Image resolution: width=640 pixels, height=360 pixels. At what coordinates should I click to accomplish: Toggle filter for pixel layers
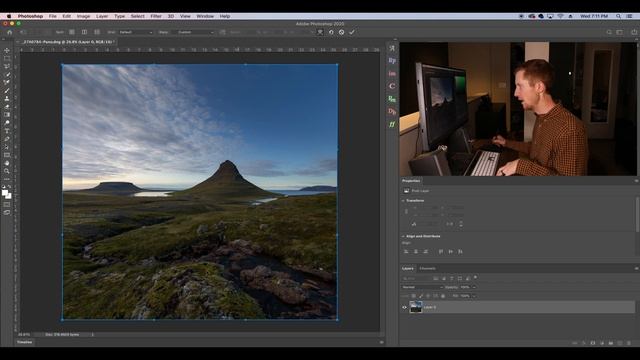(436, 278)
